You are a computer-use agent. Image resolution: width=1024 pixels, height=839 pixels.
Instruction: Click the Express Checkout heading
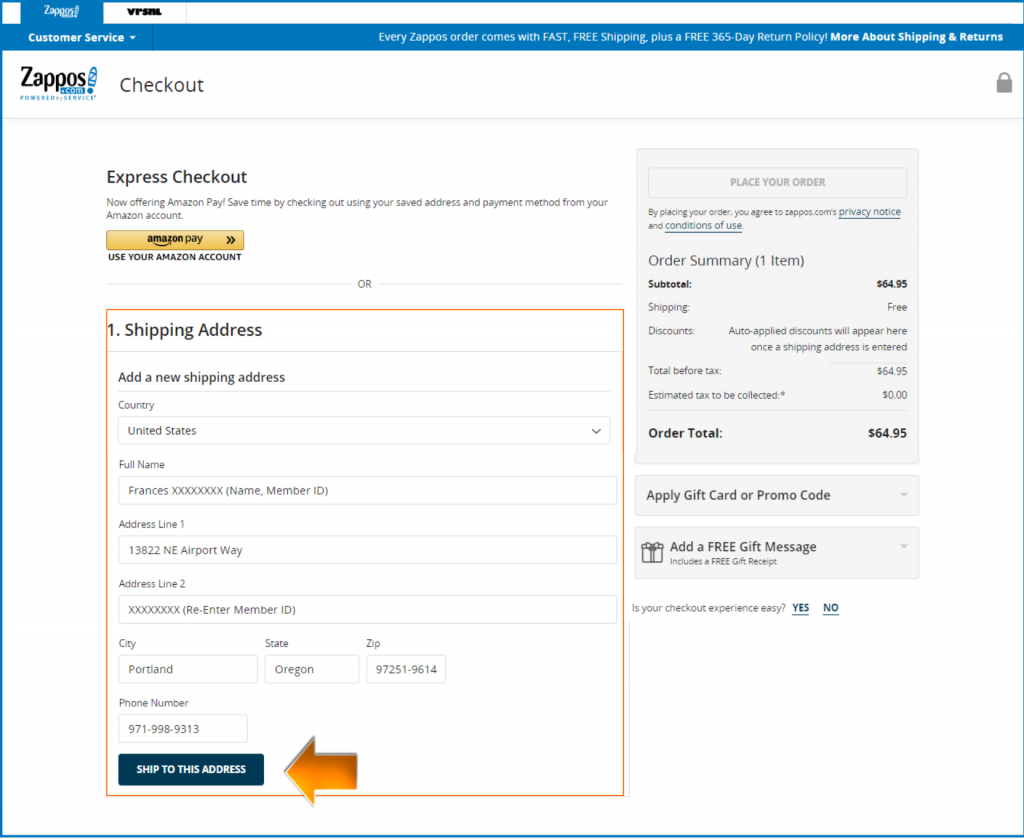tap(176, 177)
